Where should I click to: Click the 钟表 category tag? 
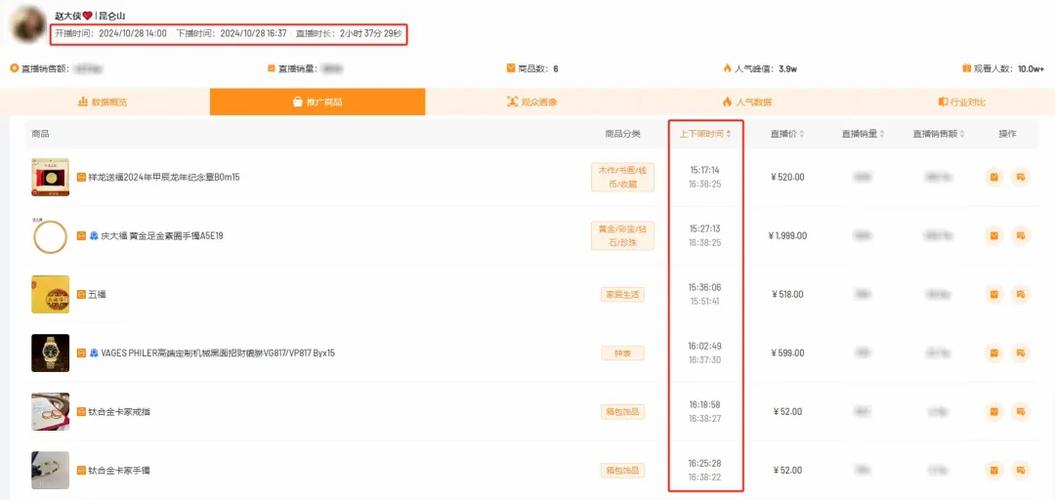622,353
